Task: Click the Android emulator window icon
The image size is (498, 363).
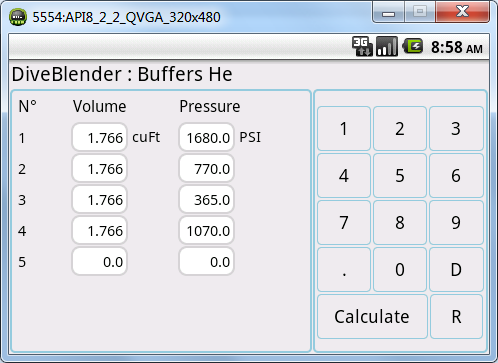Action: 18,17
